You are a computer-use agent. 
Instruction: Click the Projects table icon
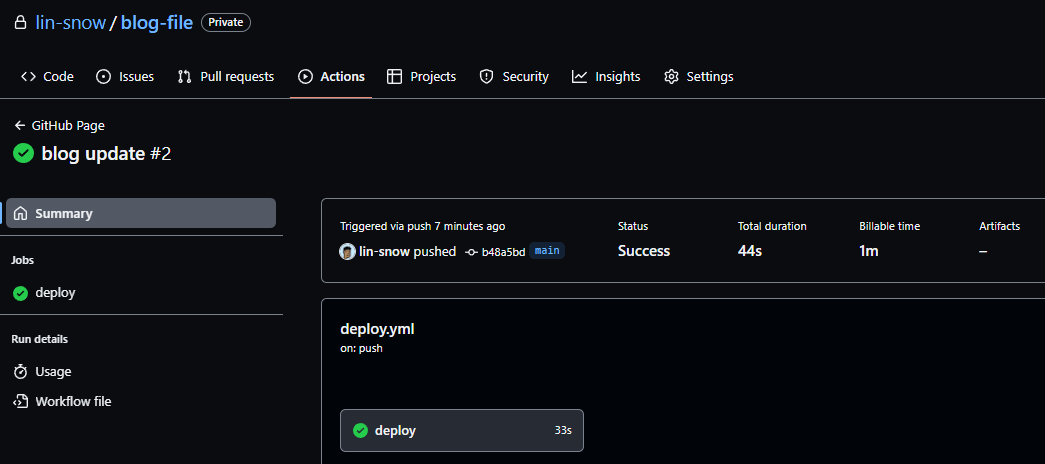395,77
